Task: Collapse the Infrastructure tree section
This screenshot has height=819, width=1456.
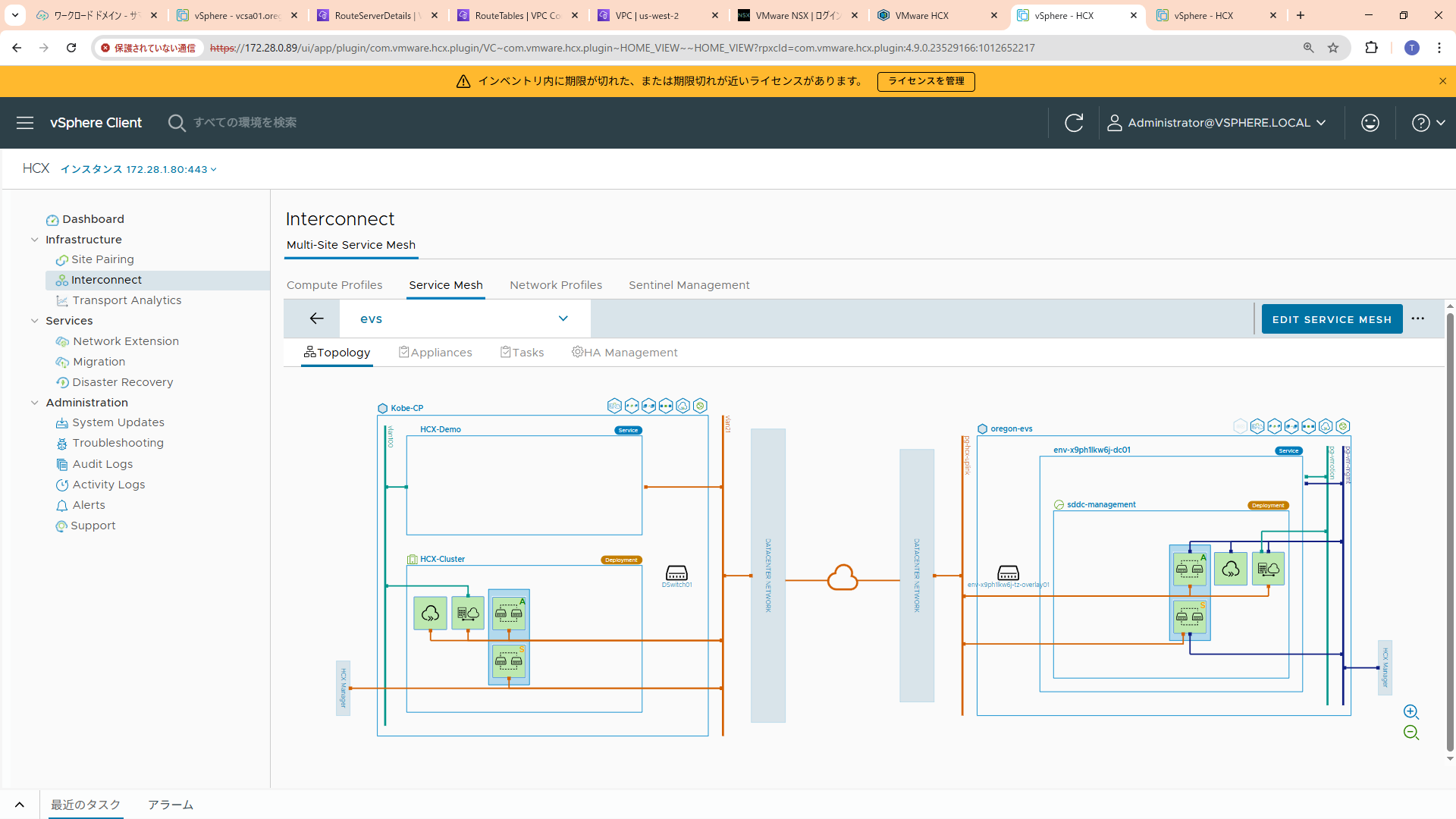Action: [35, 240]
